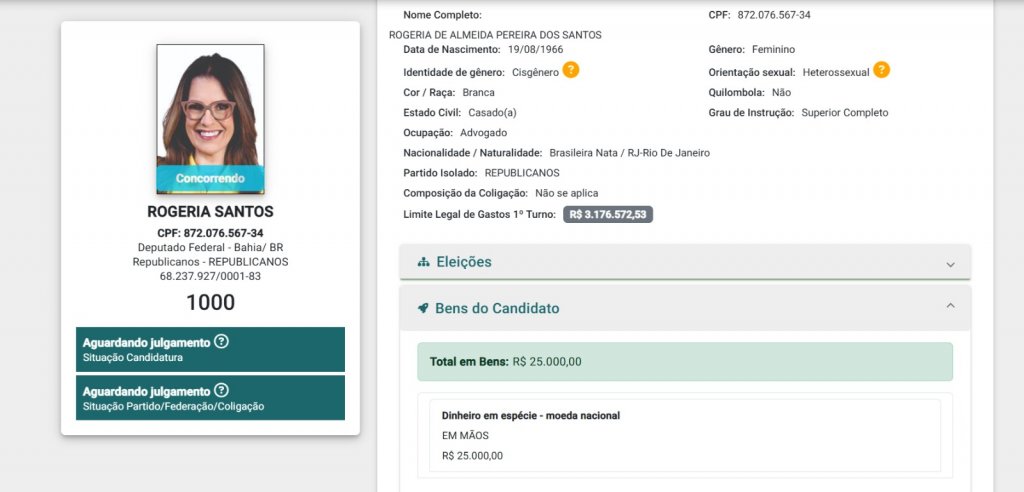Click the candidate photo thumbnail

tap(210, 119)
